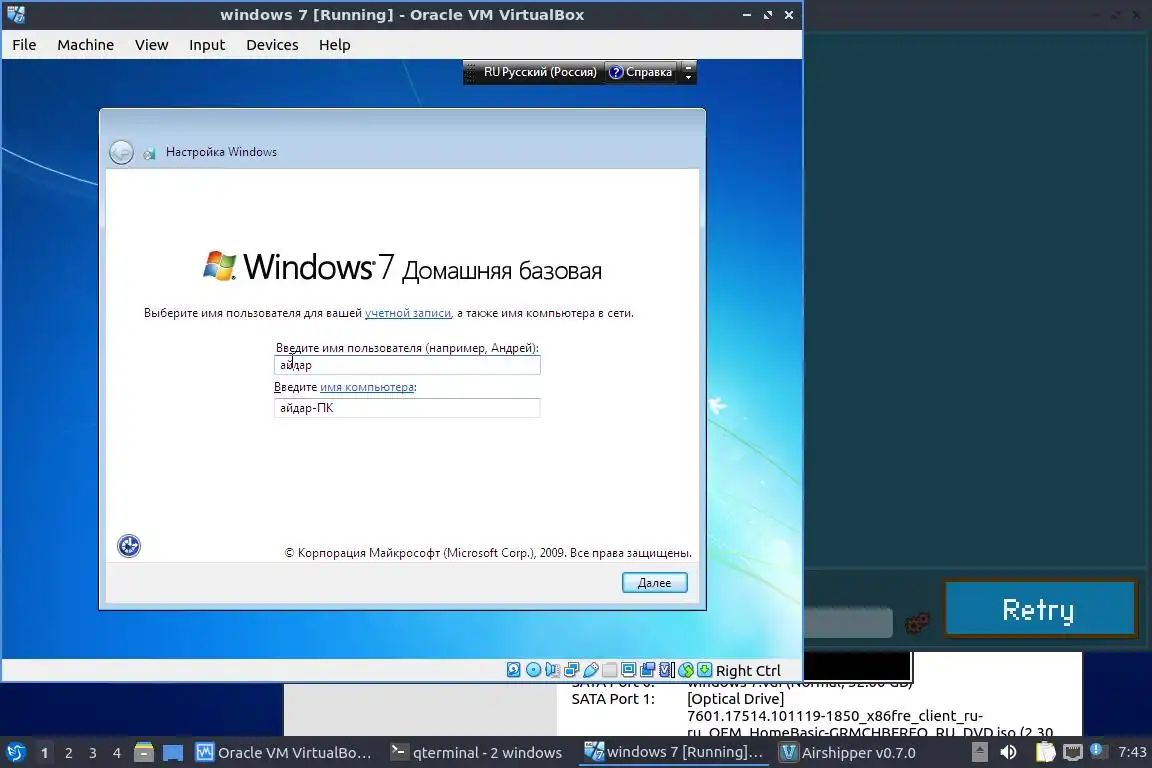Switch to Oracle VM VirtualBox taskbar entry
Viewport: 1152px width, 768px height.
[284, 753]
